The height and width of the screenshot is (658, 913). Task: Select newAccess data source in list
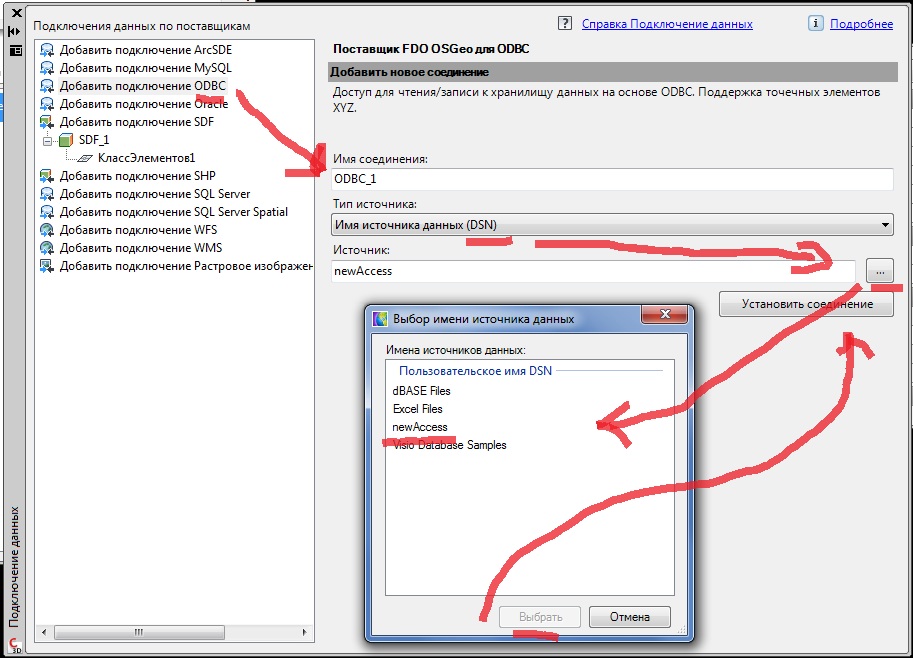tap(420, 427)
